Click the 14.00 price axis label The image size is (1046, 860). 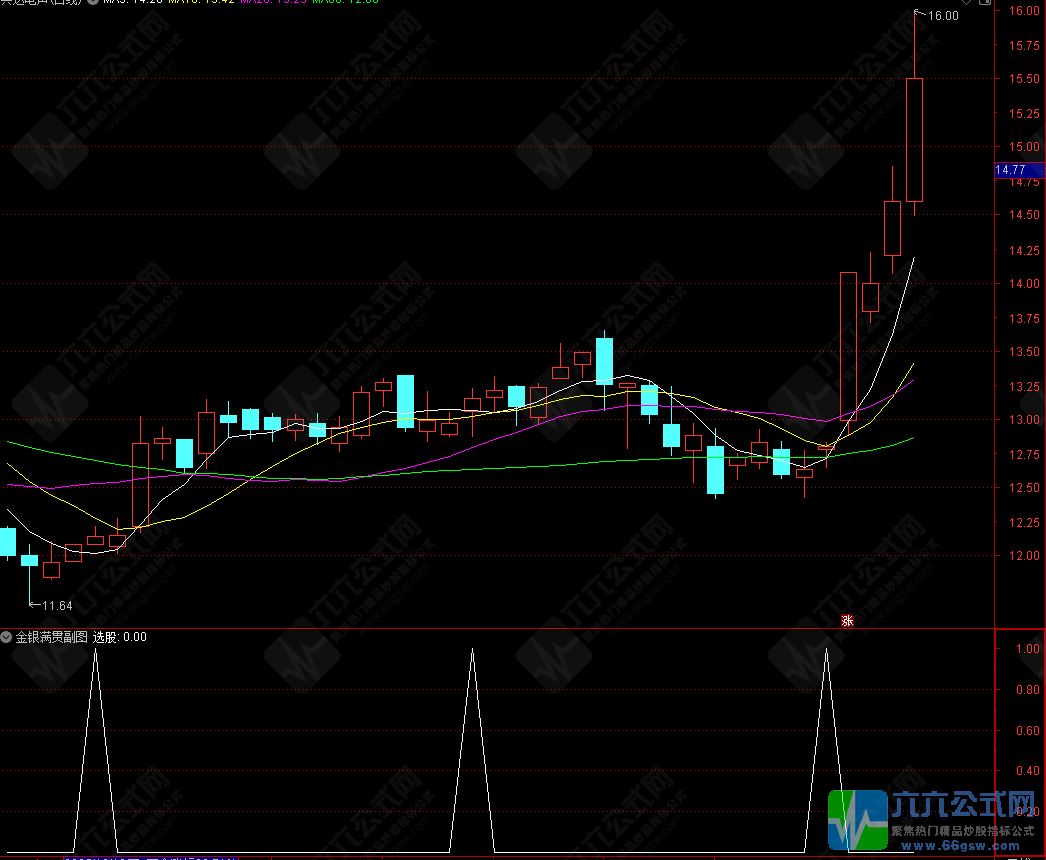coord(1024,284)
